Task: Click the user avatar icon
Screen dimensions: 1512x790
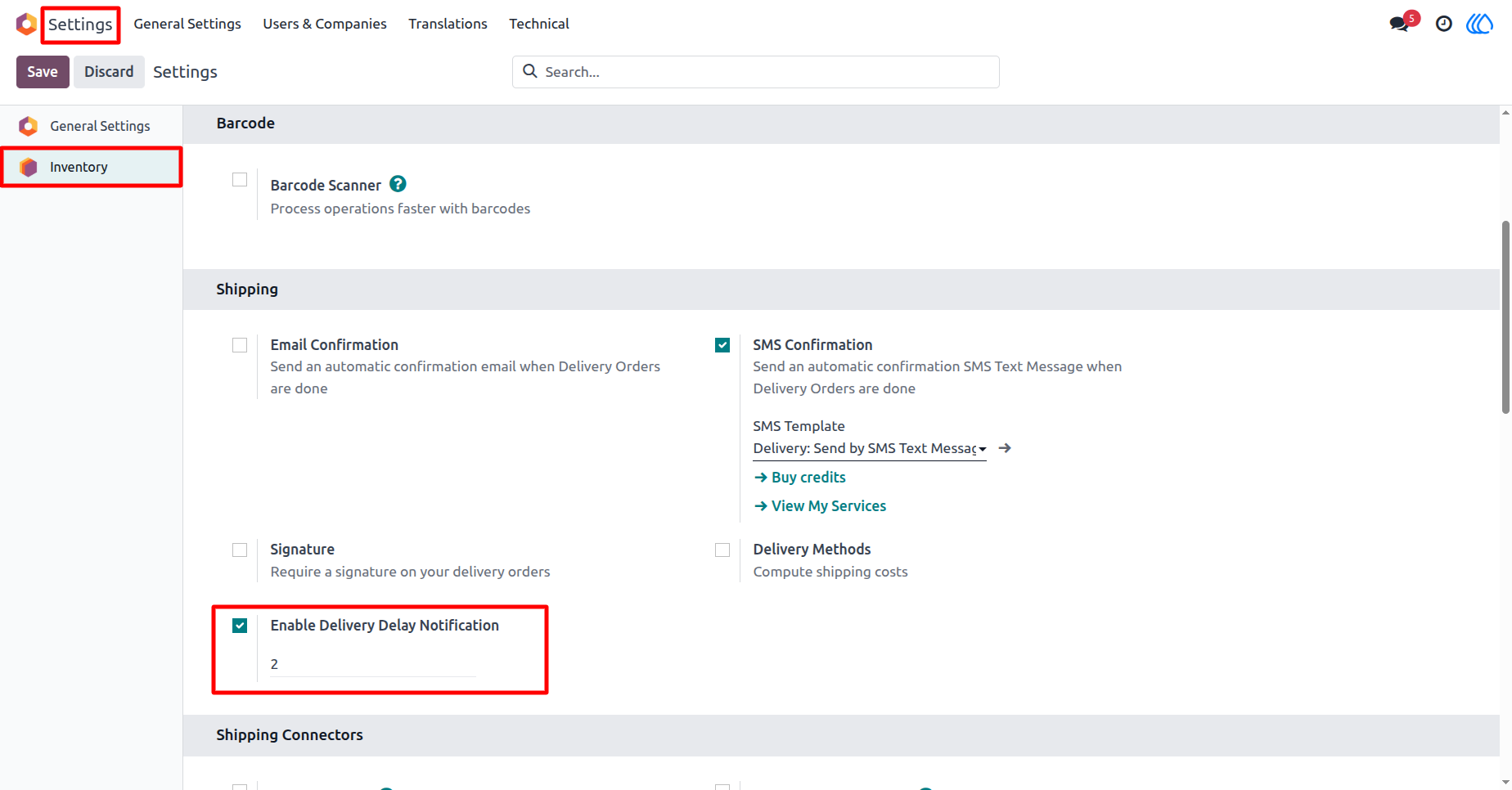Action: (x=1479, y=24)
